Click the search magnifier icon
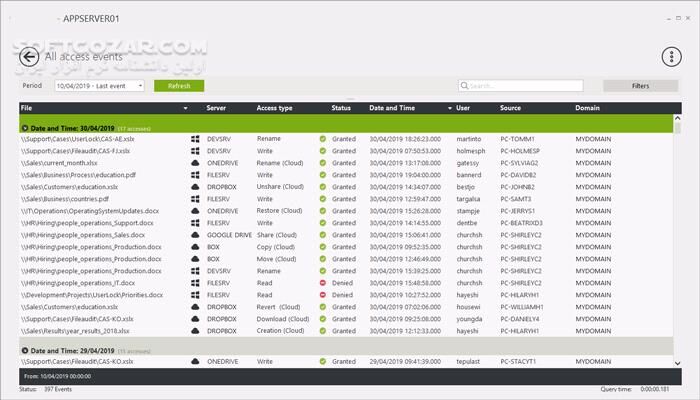 tap(464, 86)
